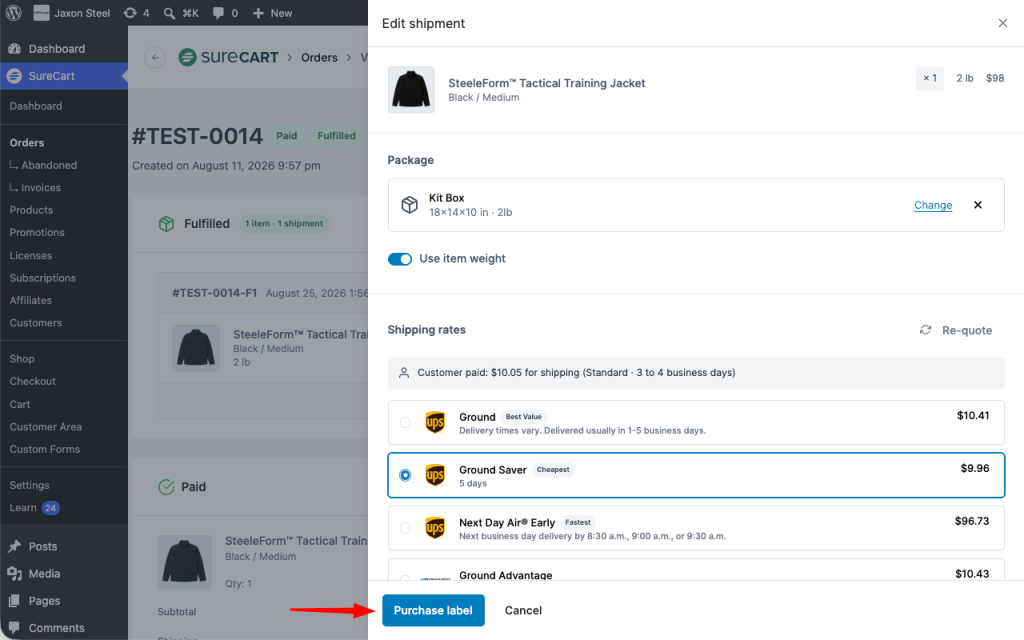Click the Pages icon in sidebar
This screenshot has height=640, width=1024.
click(14, 601)
